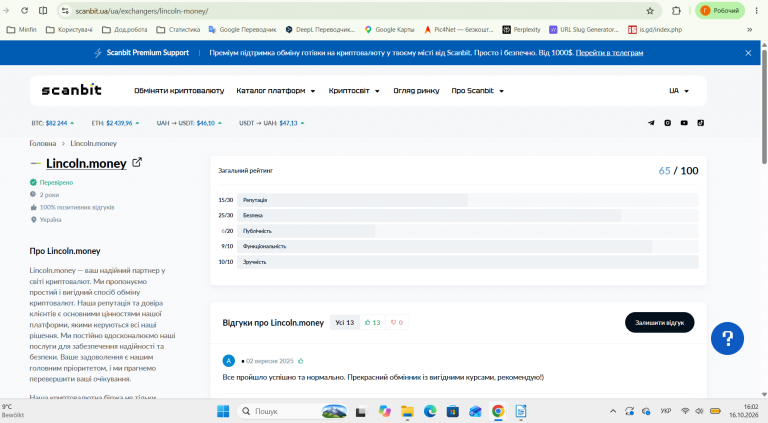Open the browser extensions puzzle icon

coord(676,11)
